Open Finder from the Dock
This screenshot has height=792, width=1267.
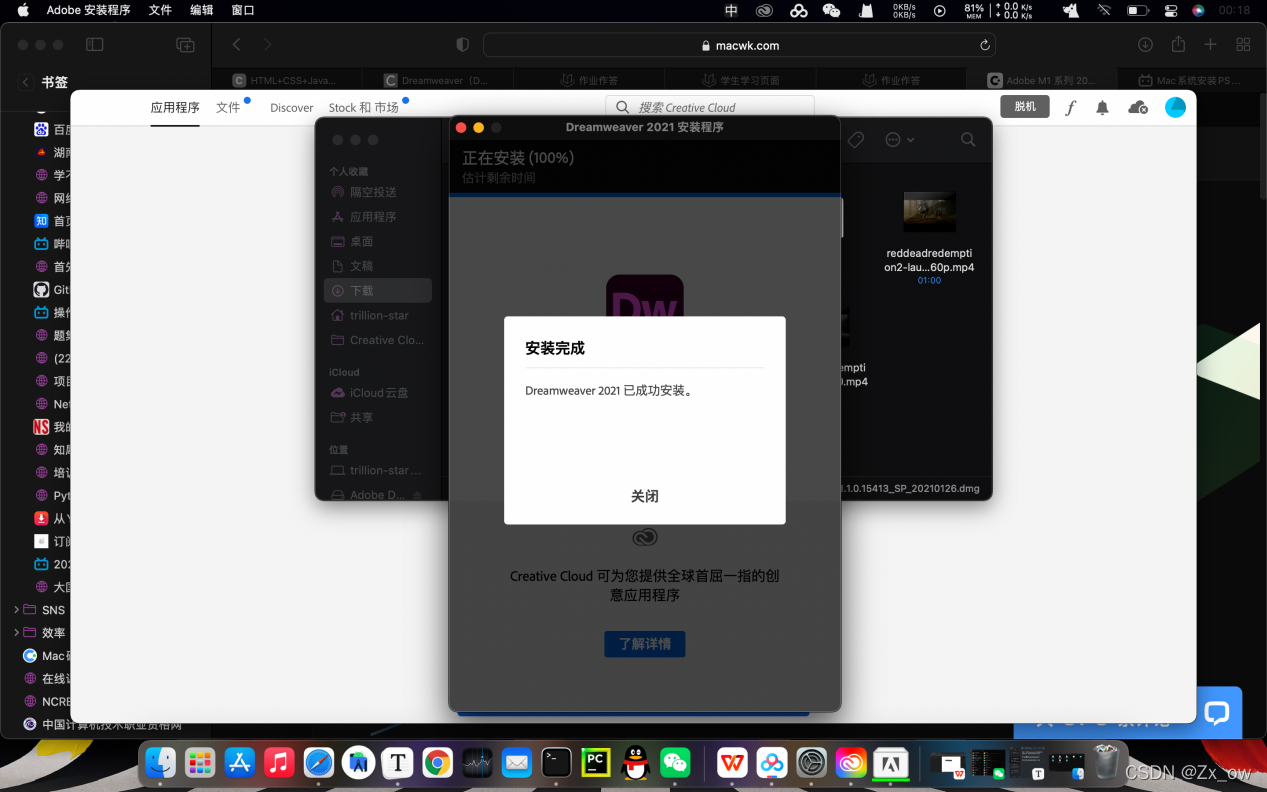(x=161, y=764)
